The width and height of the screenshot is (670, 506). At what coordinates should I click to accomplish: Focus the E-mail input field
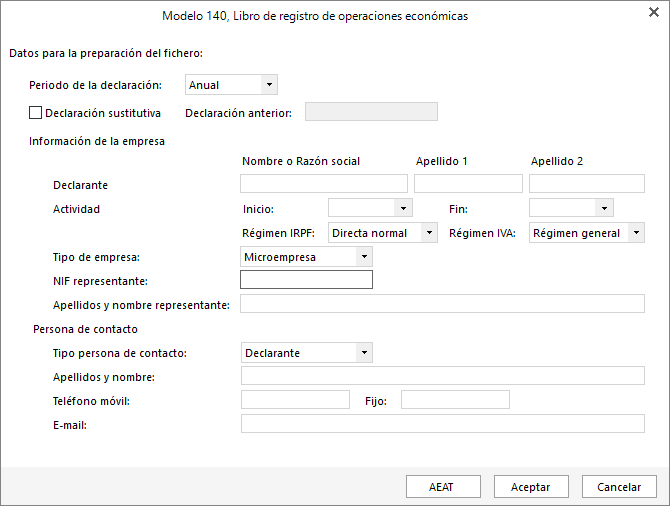point(443,424)
